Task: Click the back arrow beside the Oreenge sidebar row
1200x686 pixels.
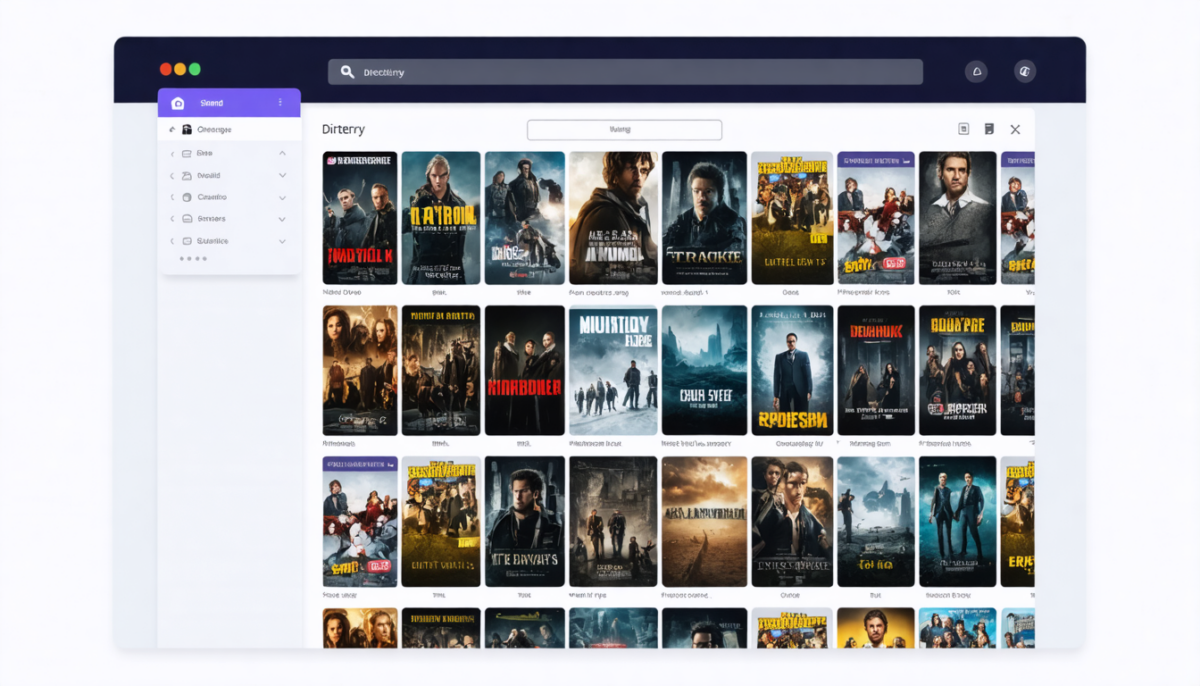Action: (172, 129)
